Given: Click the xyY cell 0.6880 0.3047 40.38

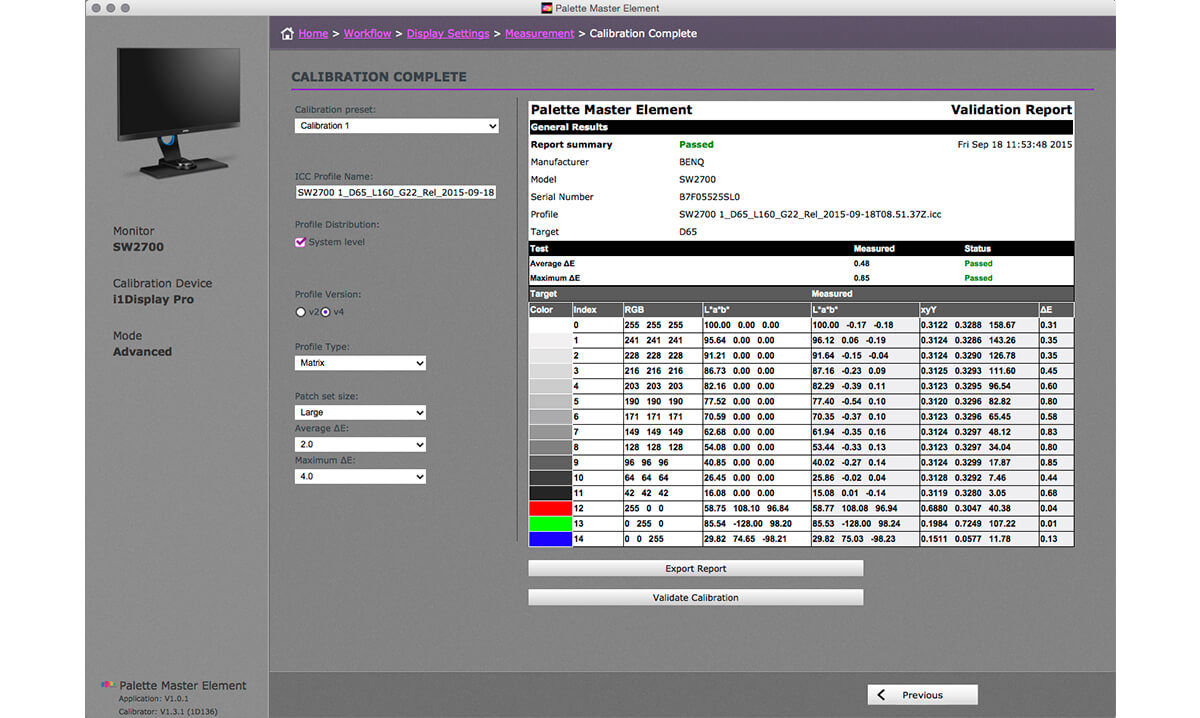Looking at the screenshot, I should [977, 509].
